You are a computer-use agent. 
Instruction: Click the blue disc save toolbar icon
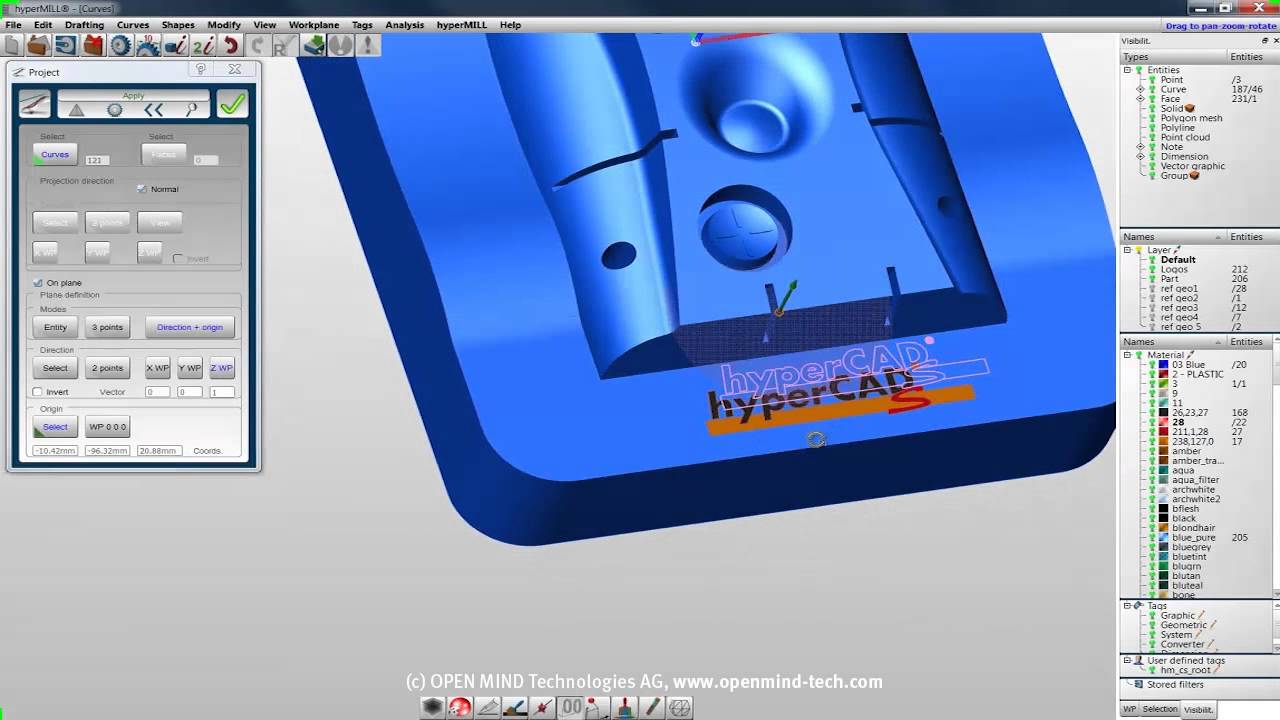click(66, 45)
